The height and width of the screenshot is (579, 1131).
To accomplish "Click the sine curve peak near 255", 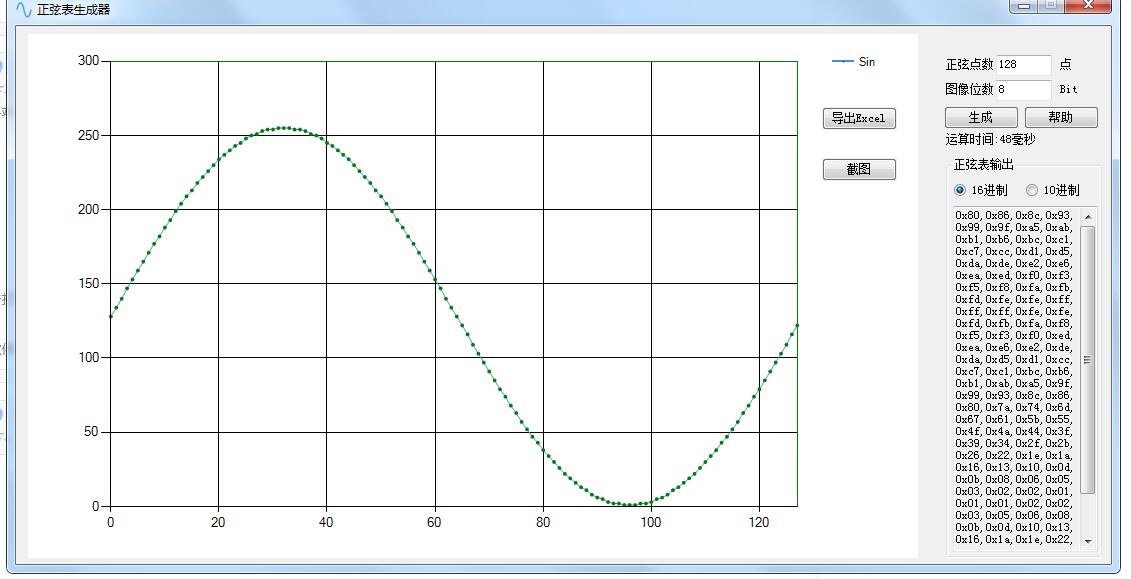I will pos(283,128).
